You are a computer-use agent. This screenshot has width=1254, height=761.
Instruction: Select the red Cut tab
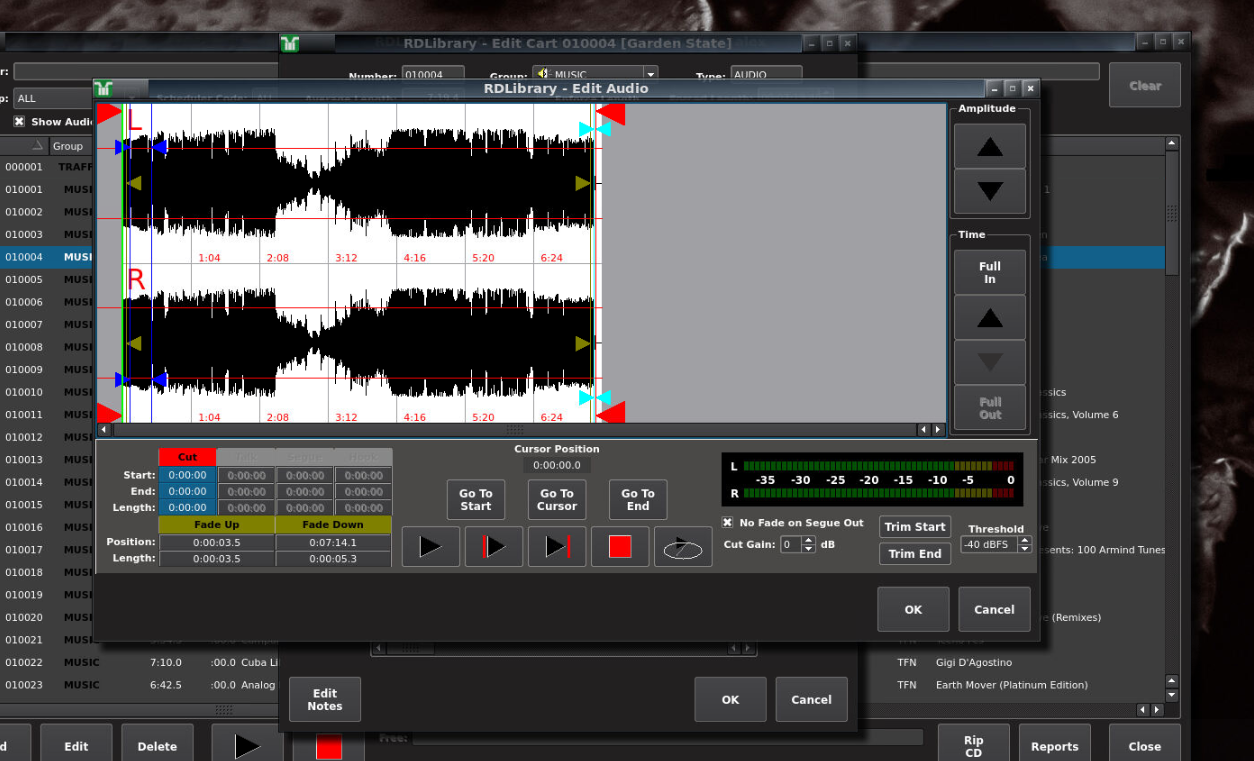pyautogui.click(x=187, y=457)
